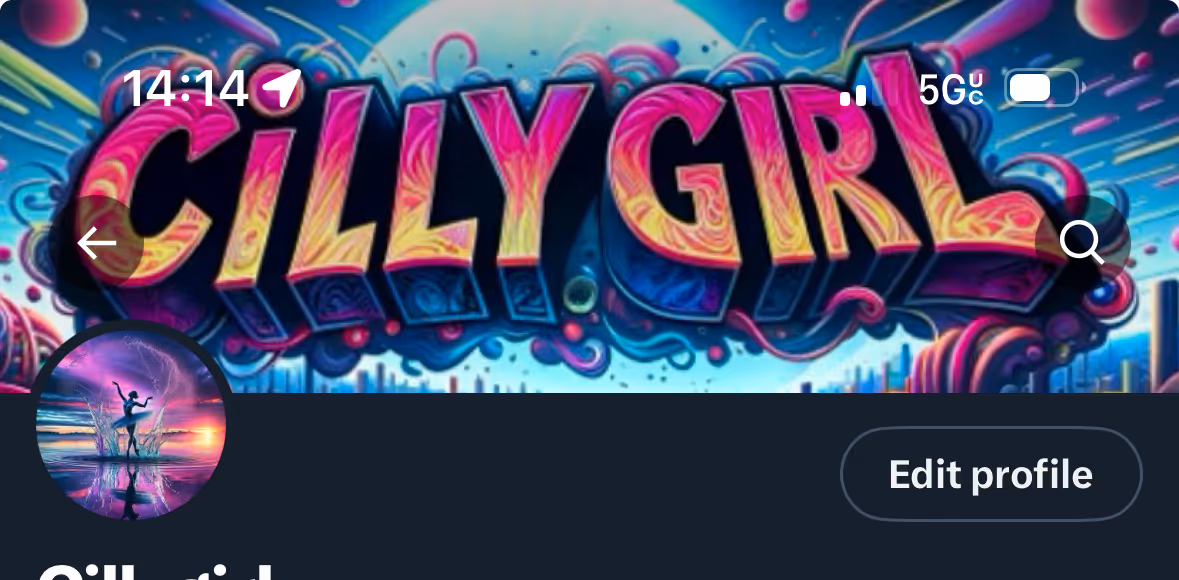Tap the dancer silhouette in the avatar
1179x580 pixels.
(x=131, y=418)
